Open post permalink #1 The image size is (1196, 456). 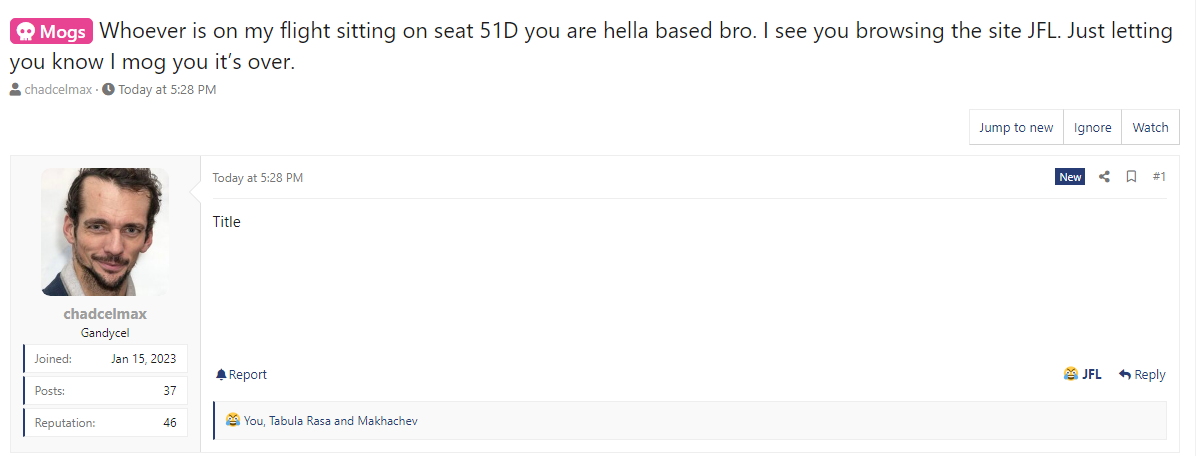[x=1159, y=177]
